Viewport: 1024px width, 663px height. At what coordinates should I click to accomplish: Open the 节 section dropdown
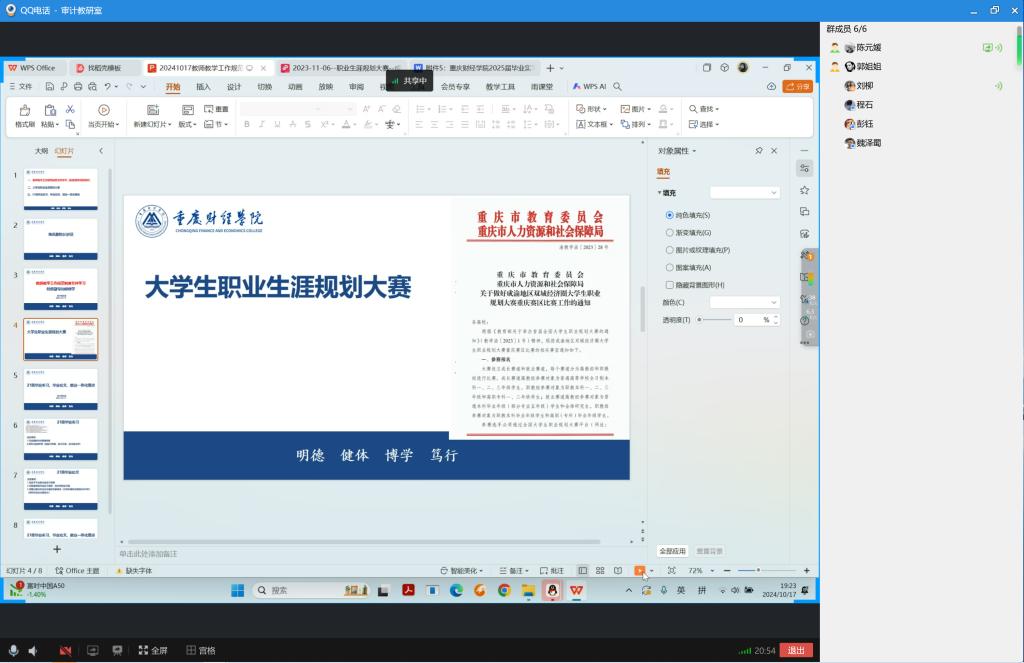click(216, 124)
